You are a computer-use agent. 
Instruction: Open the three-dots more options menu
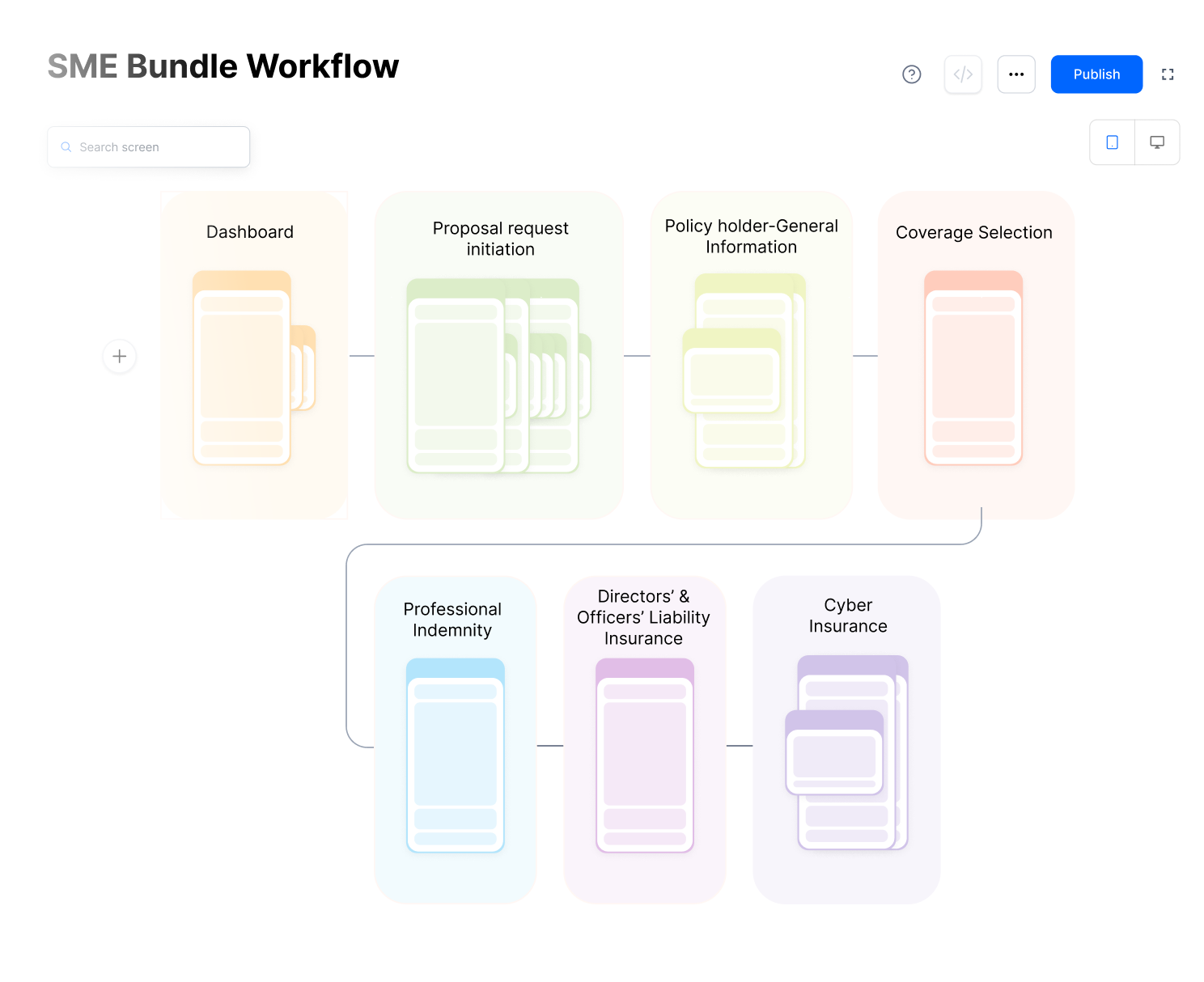tap(1016, 74)
